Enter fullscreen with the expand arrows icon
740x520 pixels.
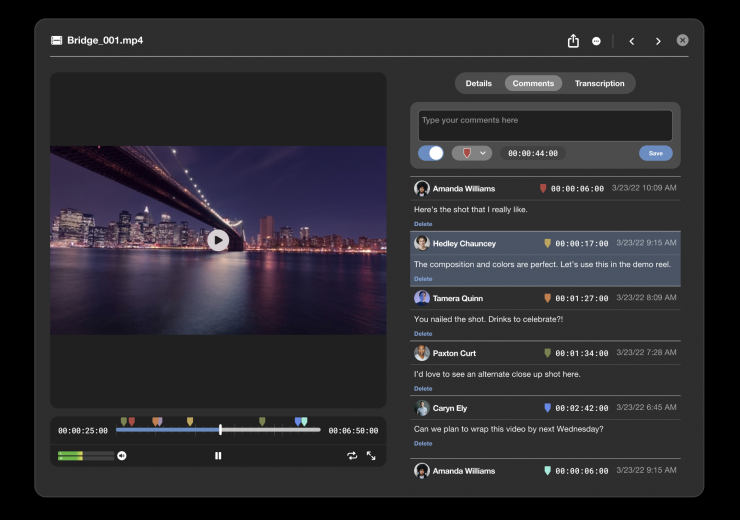tap(371, 456)
